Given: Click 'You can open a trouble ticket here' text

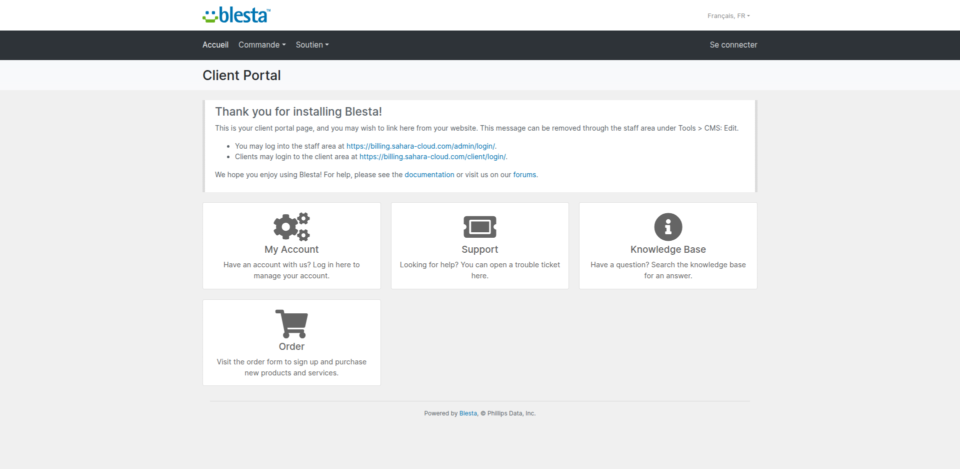Looking at the screenshot, I should tap(512, 271).
